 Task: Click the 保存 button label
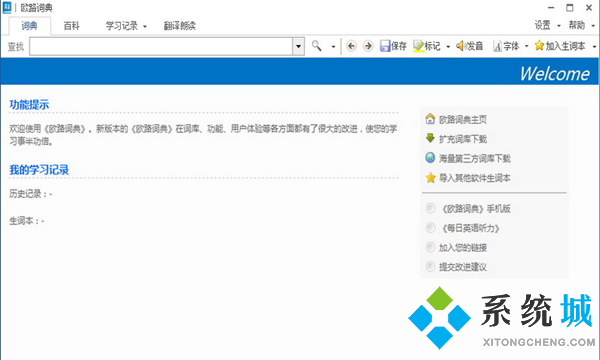(398, 46)
